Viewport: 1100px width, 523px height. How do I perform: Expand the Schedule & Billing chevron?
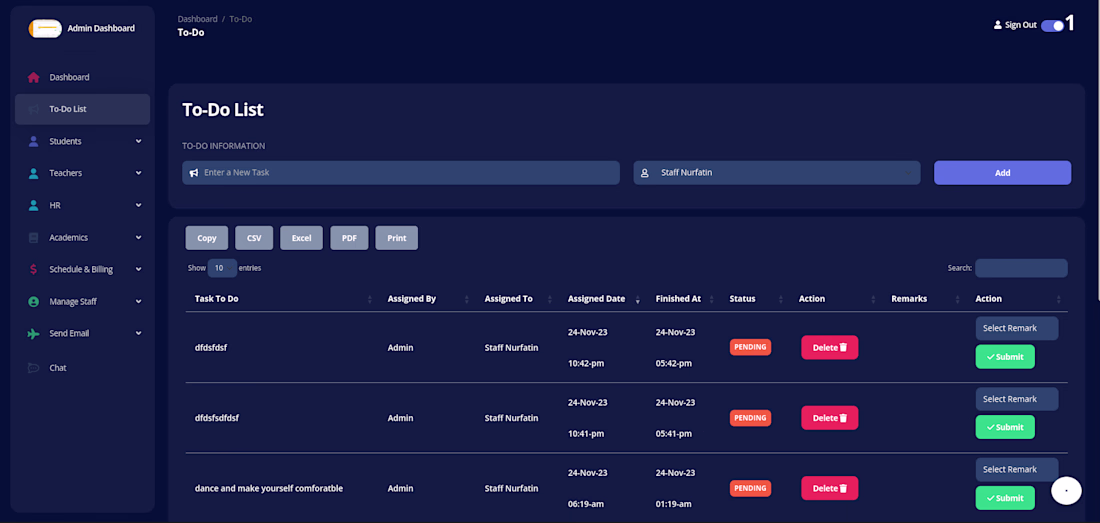138,269
